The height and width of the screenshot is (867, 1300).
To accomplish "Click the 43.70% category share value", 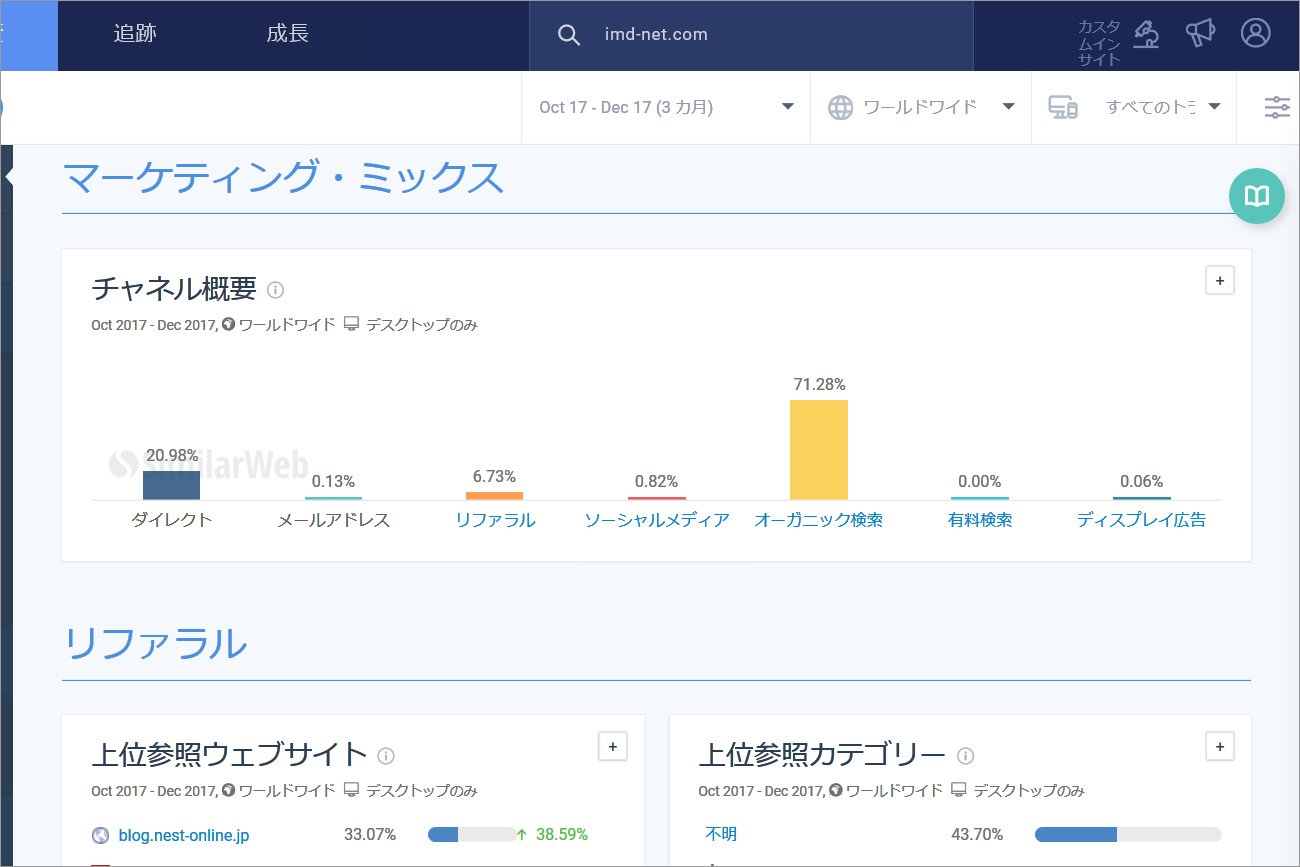I will 977,834.
